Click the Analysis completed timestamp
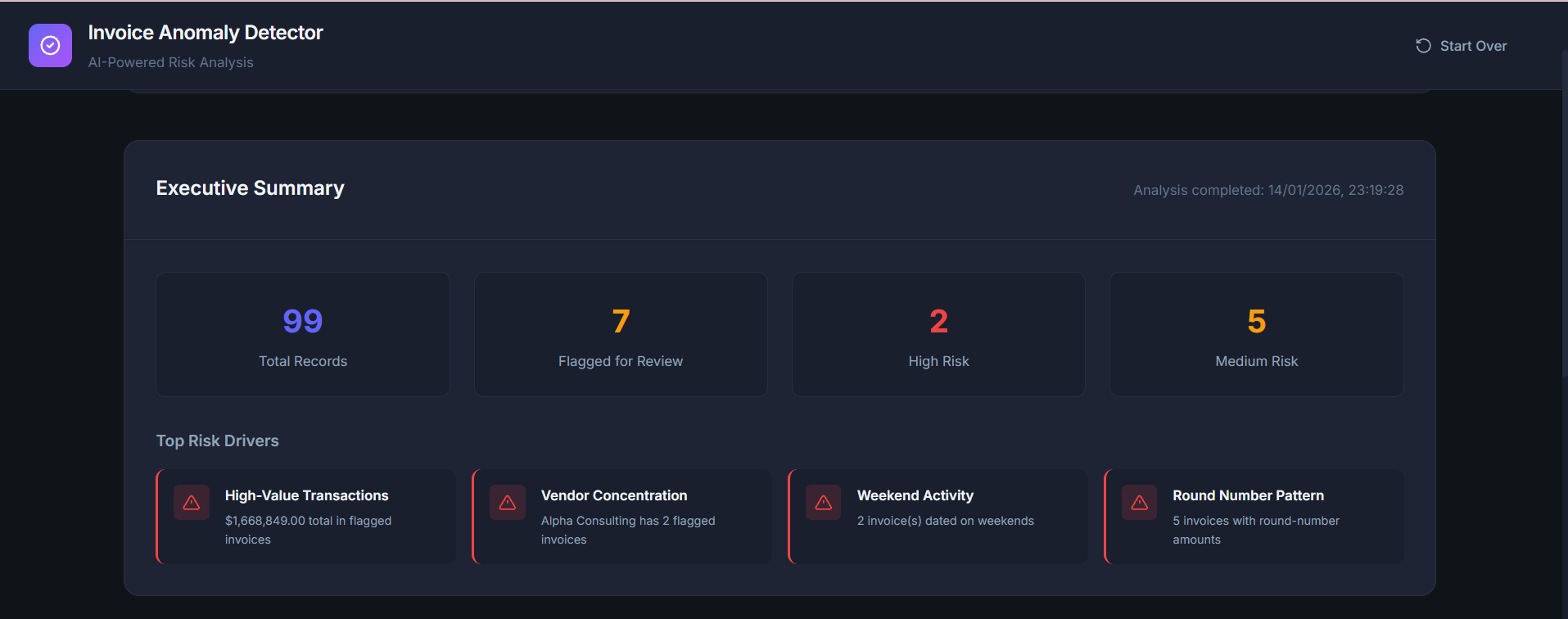 point(1268,190)
